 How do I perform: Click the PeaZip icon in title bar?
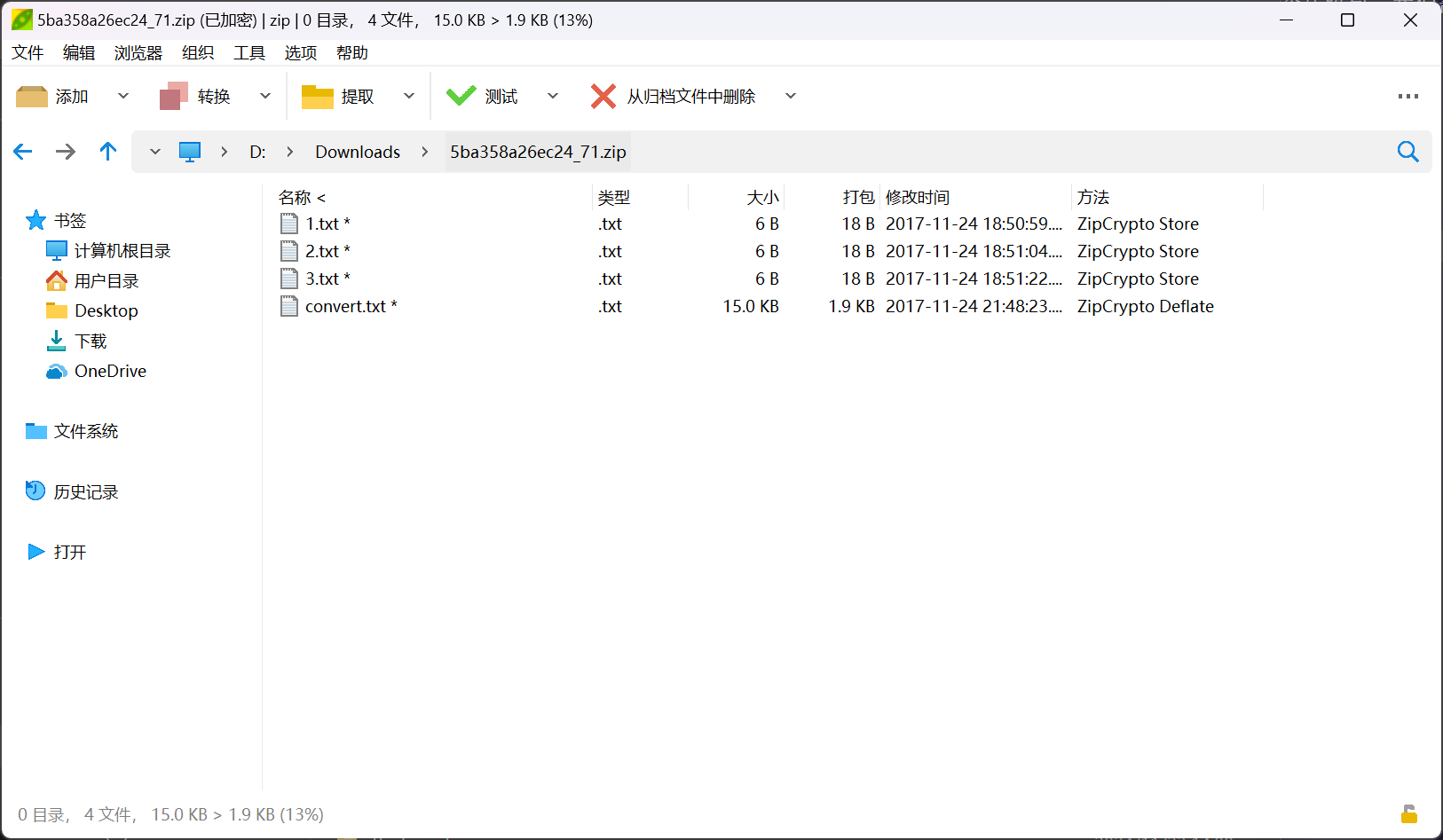21,20
